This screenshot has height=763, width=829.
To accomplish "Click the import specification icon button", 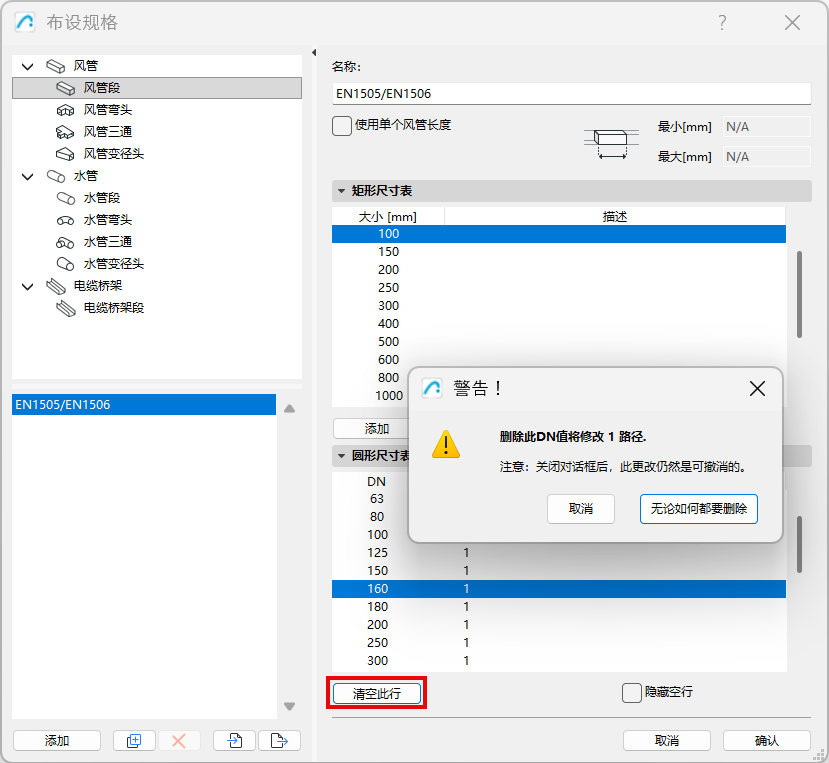I will coord(235,741).
